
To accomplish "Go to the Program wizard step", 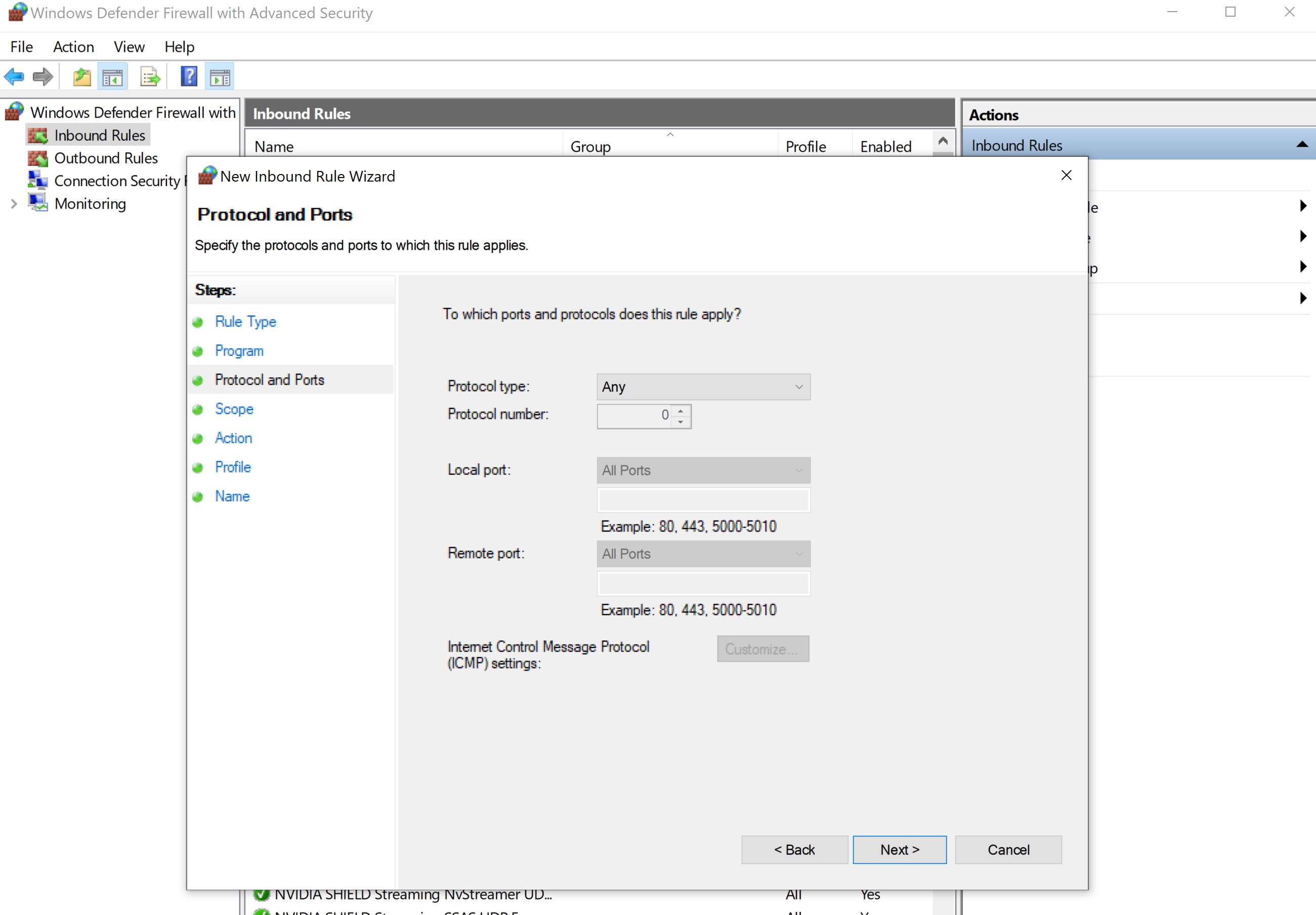I will [x=239, y=351].
